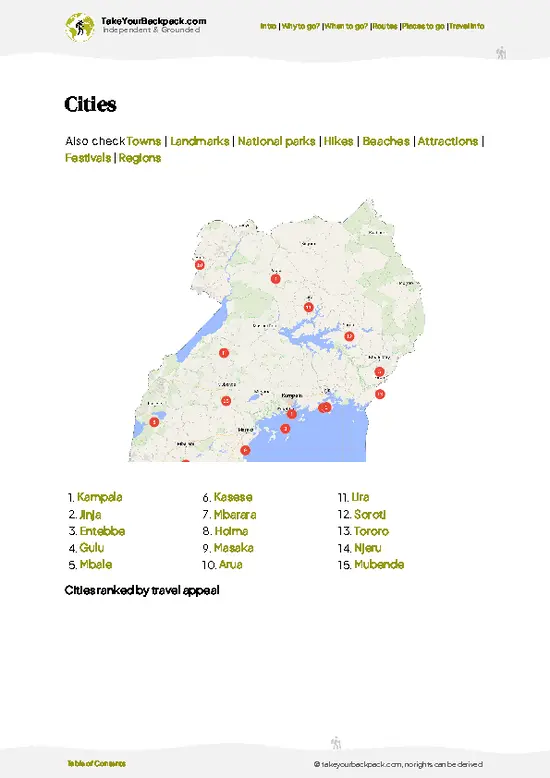Open the Mbarara city link in list

(235, 515)
